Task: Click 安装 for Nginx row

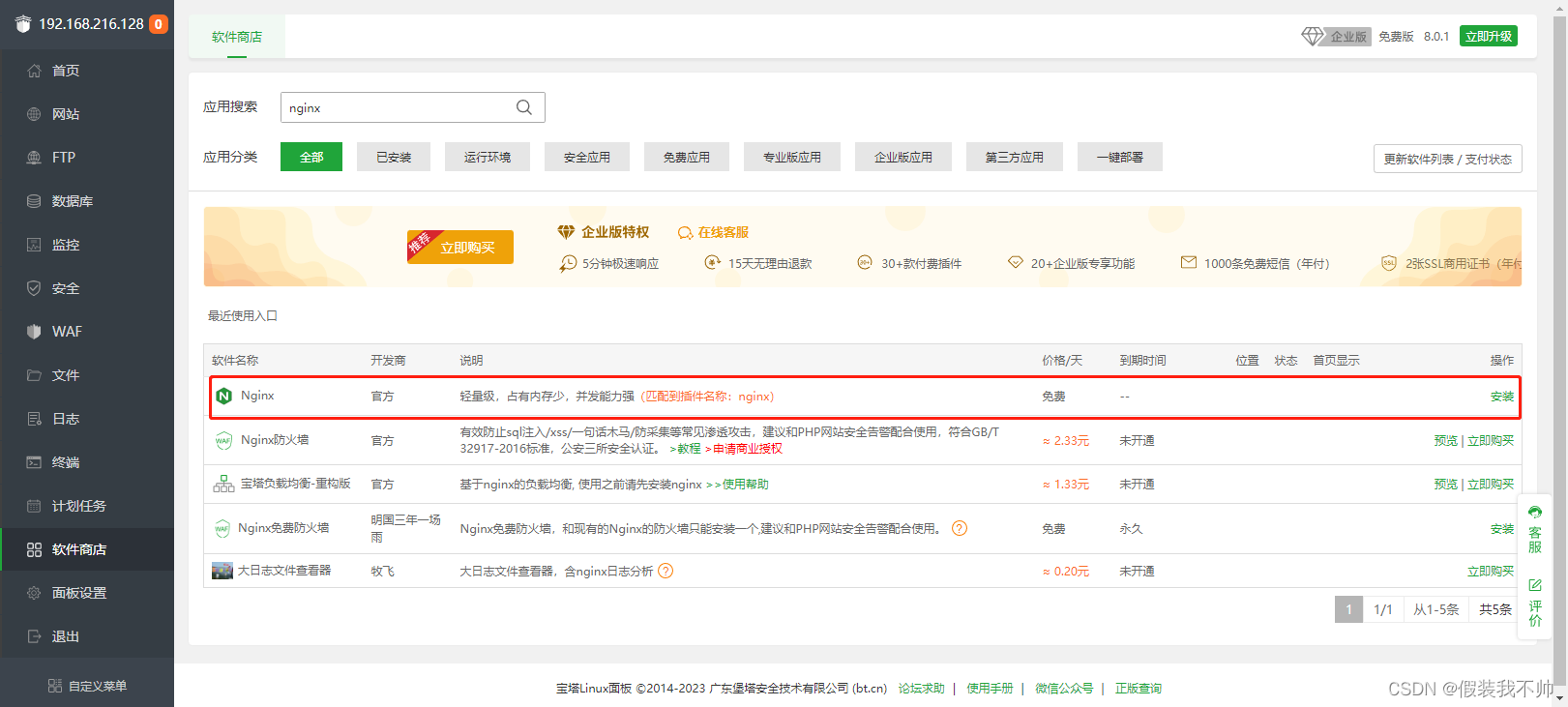Action: tap(1502, 397)
